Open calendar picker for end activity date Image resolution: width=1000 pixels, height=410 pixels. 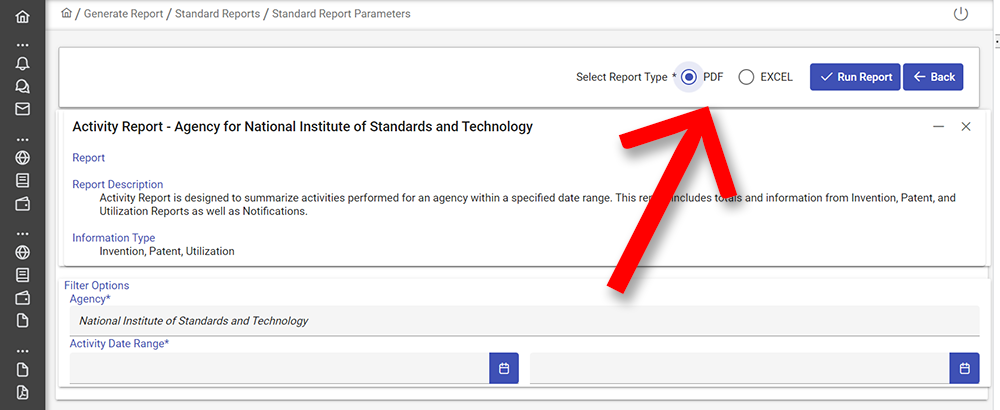tap(964, 368)
